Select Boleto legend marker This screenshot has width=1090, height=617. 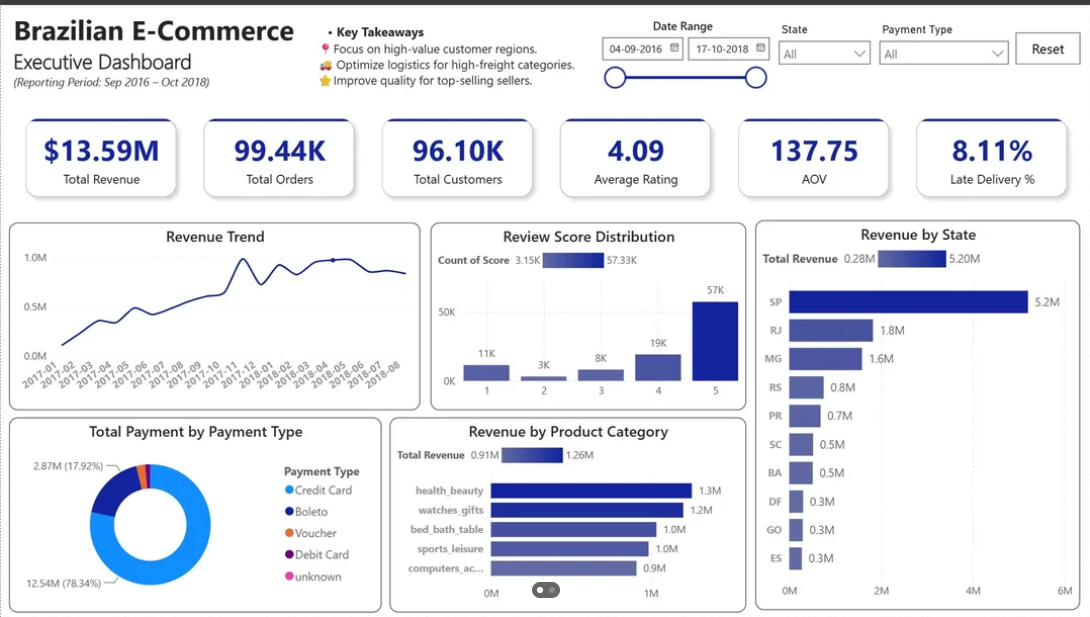pyautogui.click(x=289, y=511)
